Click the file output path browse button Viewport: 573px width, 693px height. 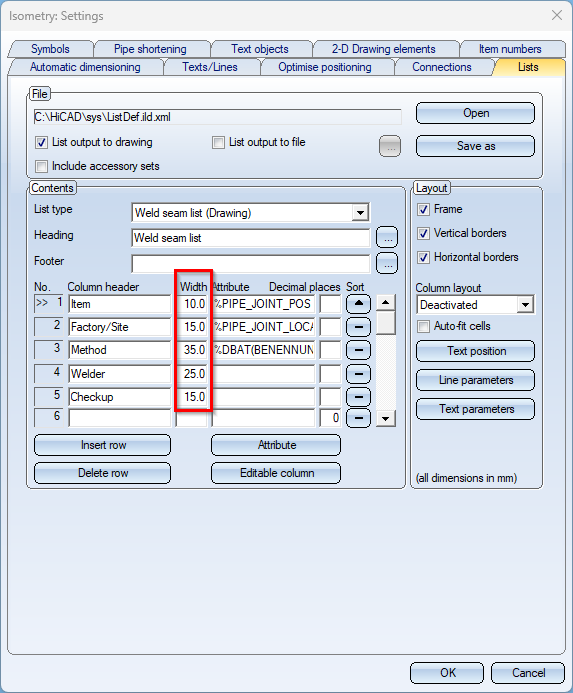[390, 146]
